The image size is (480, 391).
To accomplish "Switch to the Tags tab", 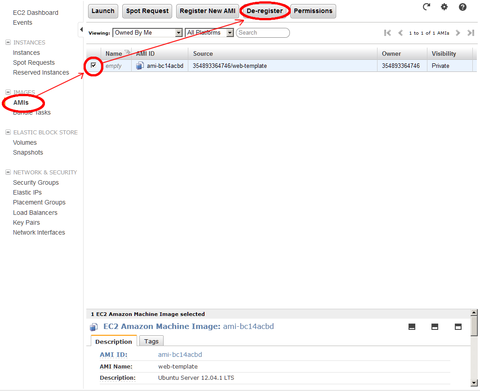I will pos(151,341).
